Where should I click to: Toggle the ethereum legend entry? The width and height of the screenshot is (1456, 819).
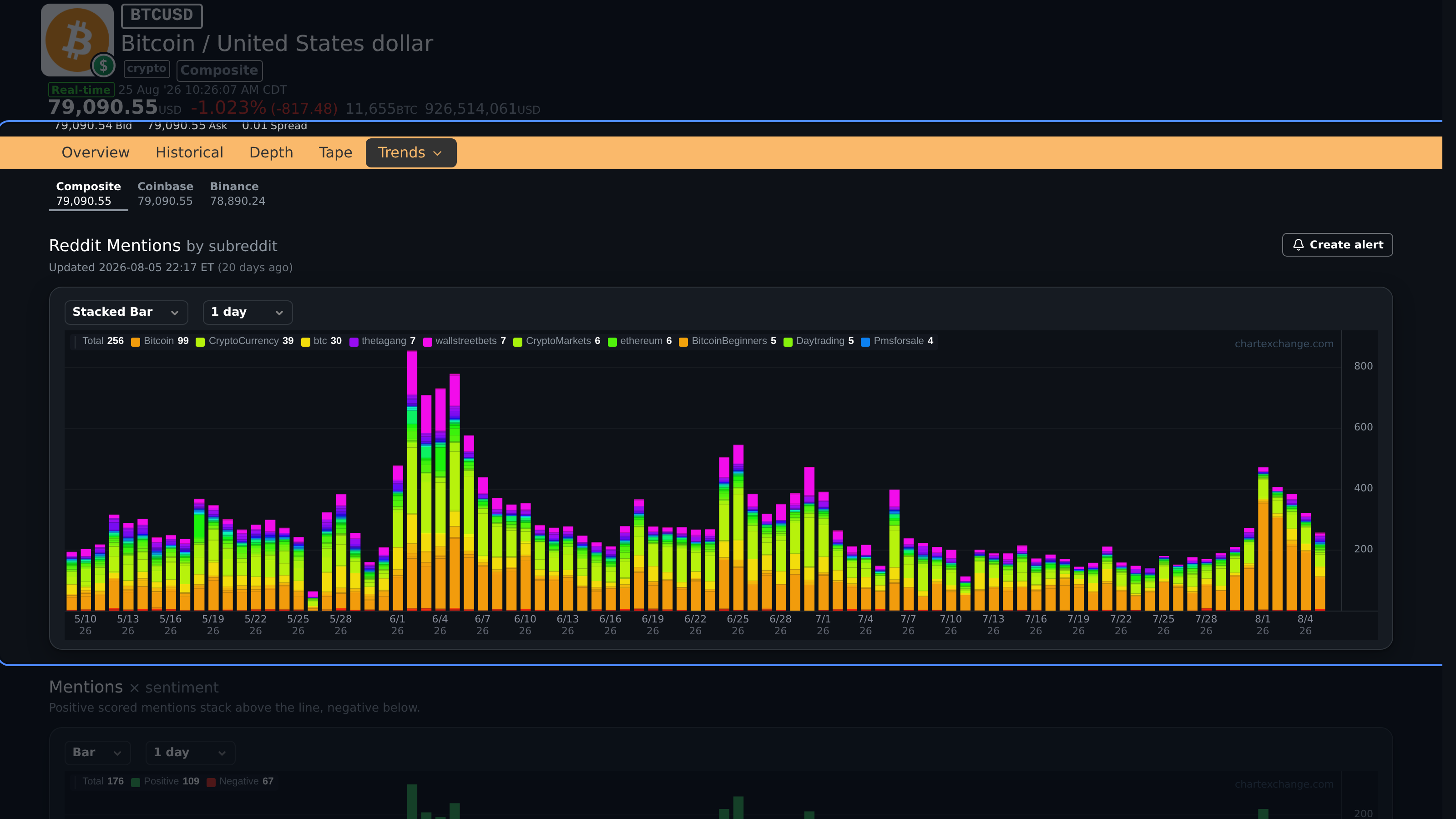(x=640, y=341)
